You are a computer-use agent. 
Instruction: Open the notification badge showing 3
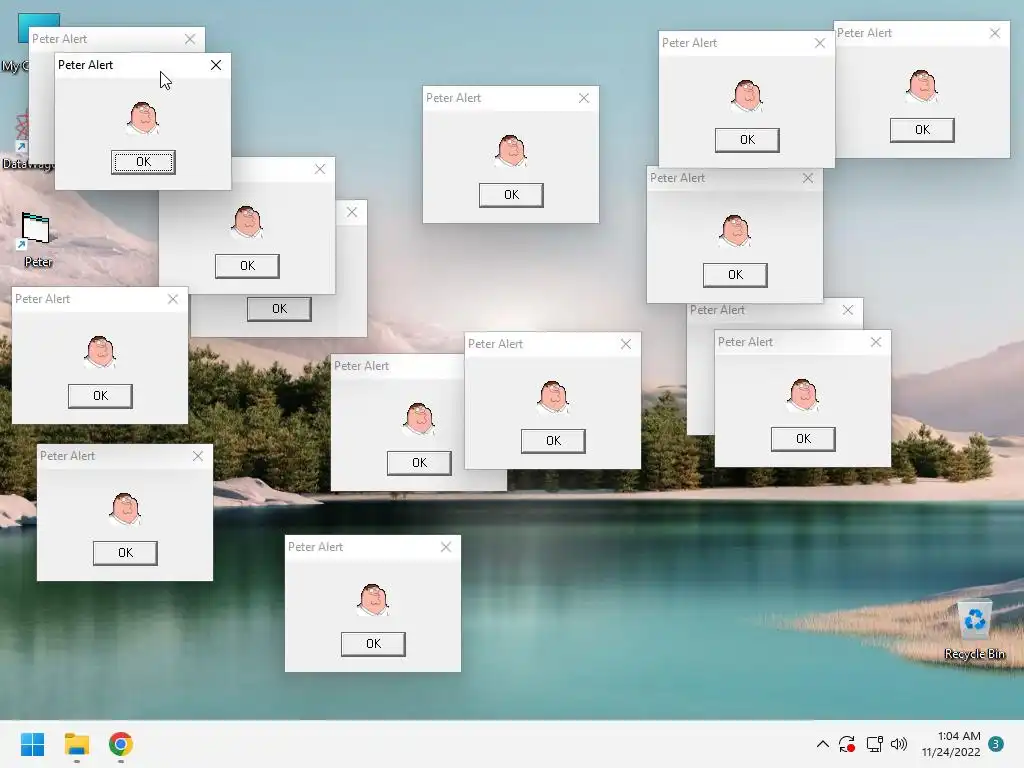tap(996, 744)
